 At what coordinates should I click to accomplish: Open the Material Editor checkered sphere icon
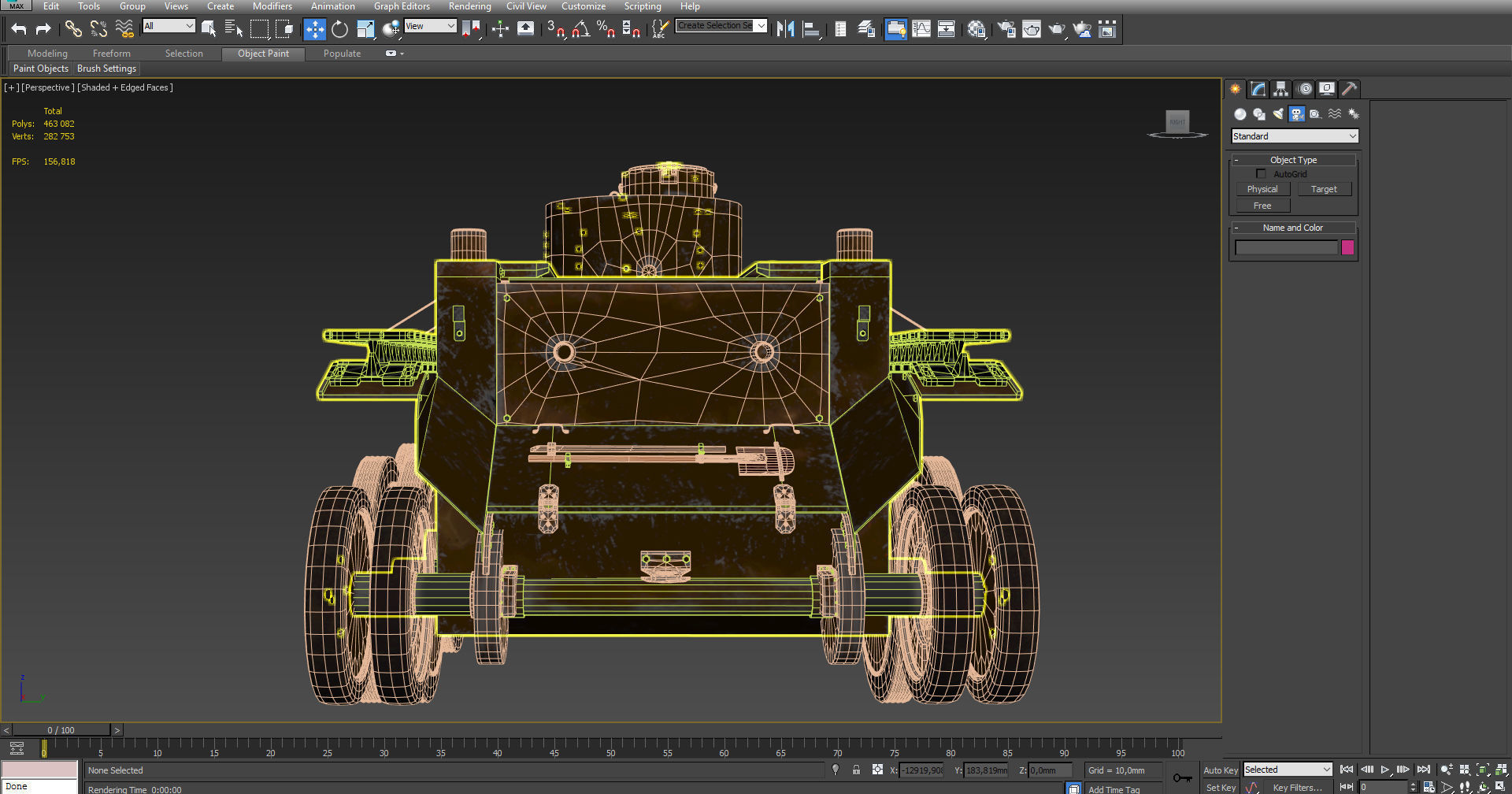976,29
